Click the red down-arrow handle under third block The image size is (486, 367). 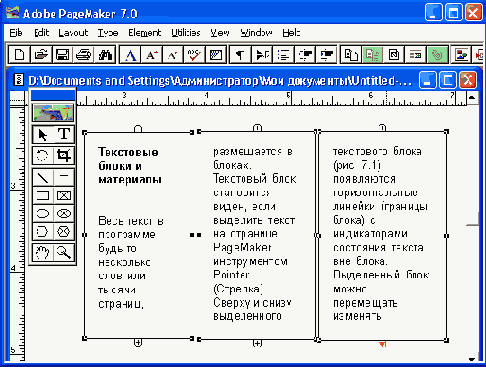tap(383, 344)
